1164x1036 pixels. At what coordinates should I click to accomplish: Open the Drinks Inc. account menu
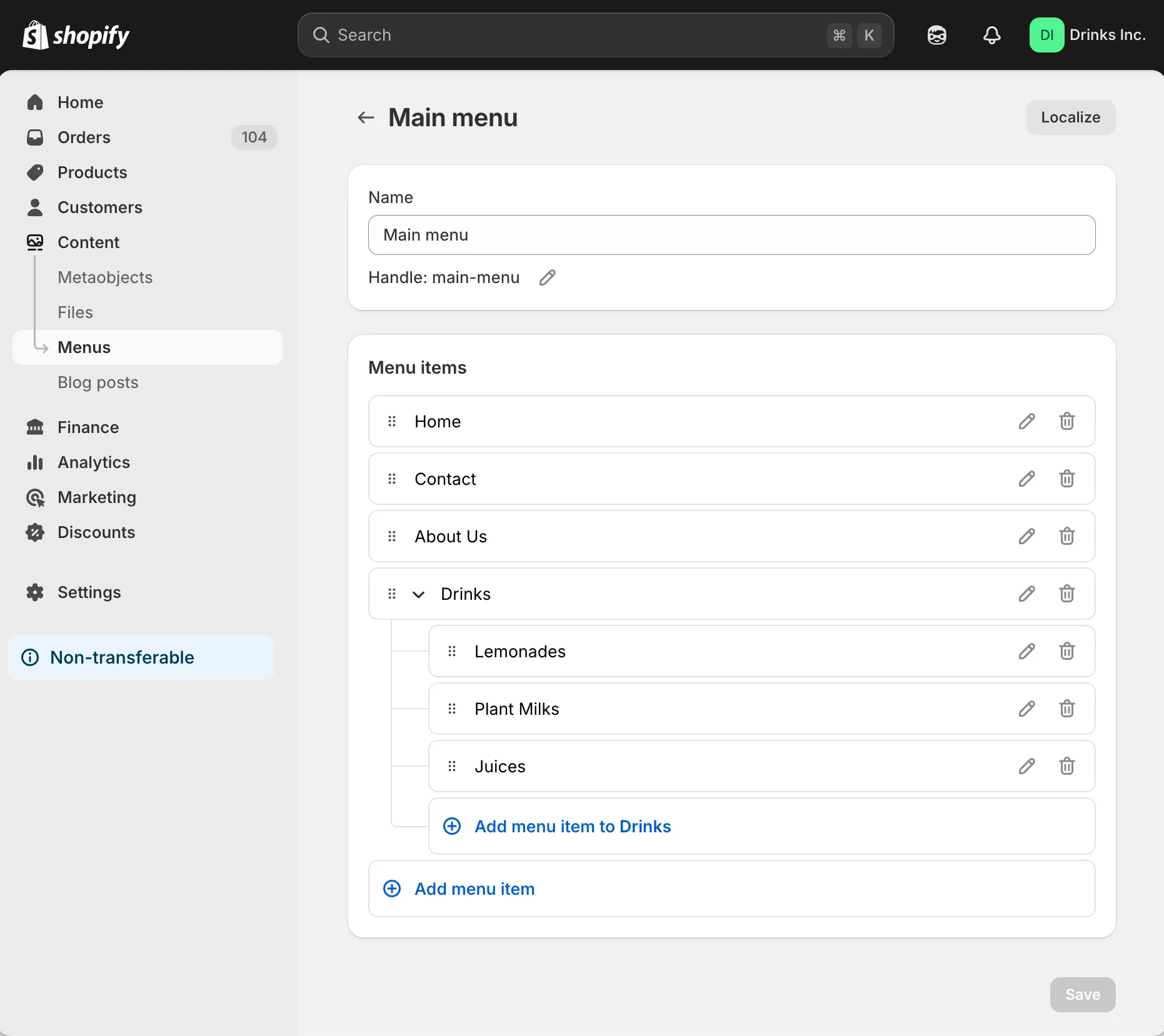tap(1089, 35)
